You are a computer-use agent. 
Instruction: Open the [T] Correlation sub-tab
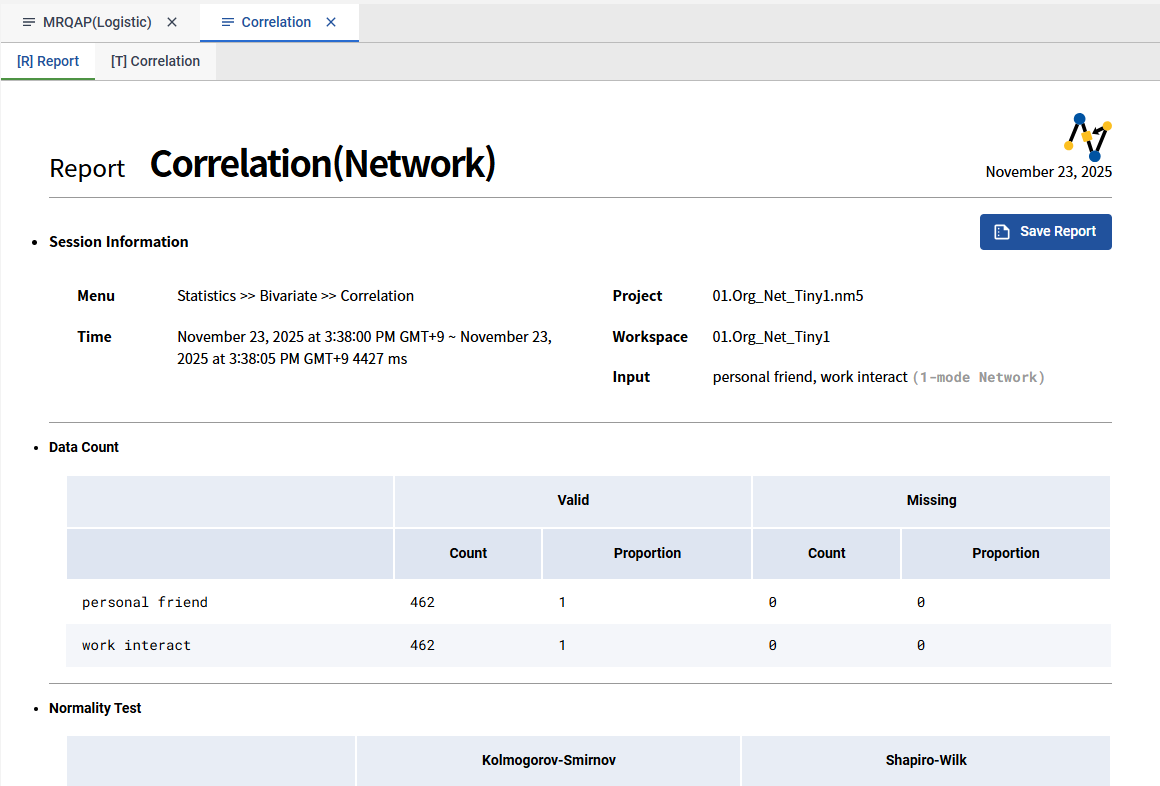click(x=155, y=61)
